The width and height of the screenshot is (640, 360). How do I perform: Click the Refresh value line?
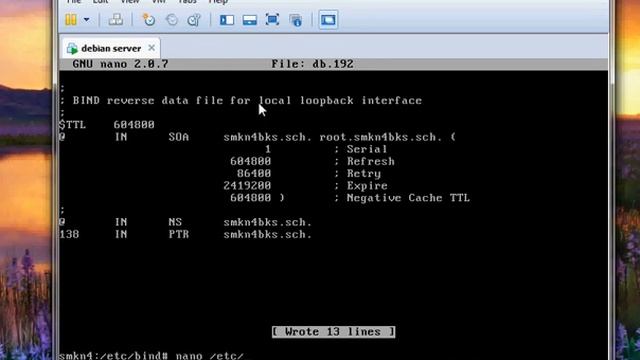pos(312,161)
